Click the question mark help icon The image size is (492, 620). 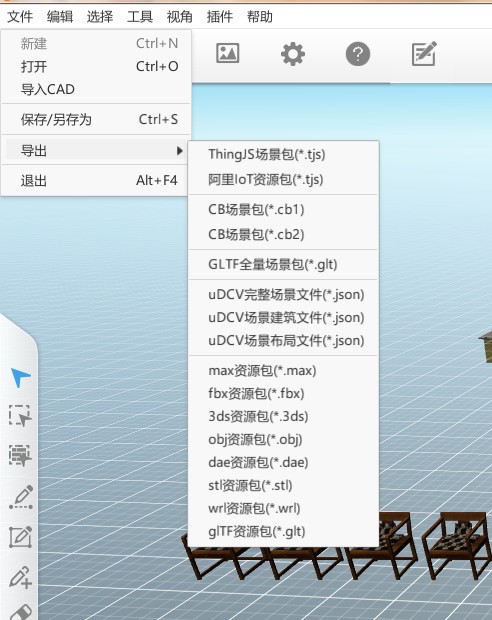[x=358, y=54]
